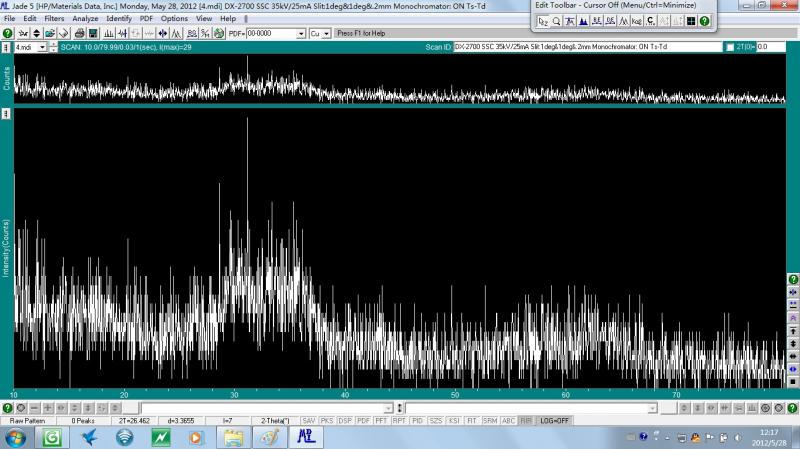Viewport: 800px width, 449px height.
Task: Click the 2-Theta(°) status bar button
Action: click(275, 421)
